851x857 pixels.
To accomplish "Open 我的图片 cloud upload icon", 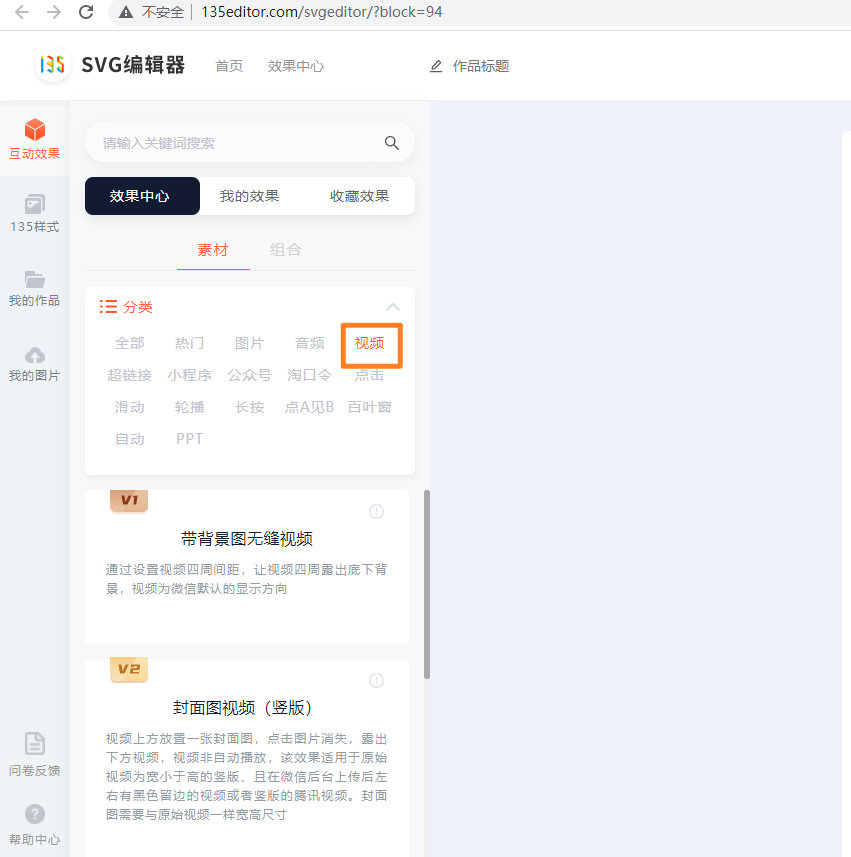I will (35, 355).
